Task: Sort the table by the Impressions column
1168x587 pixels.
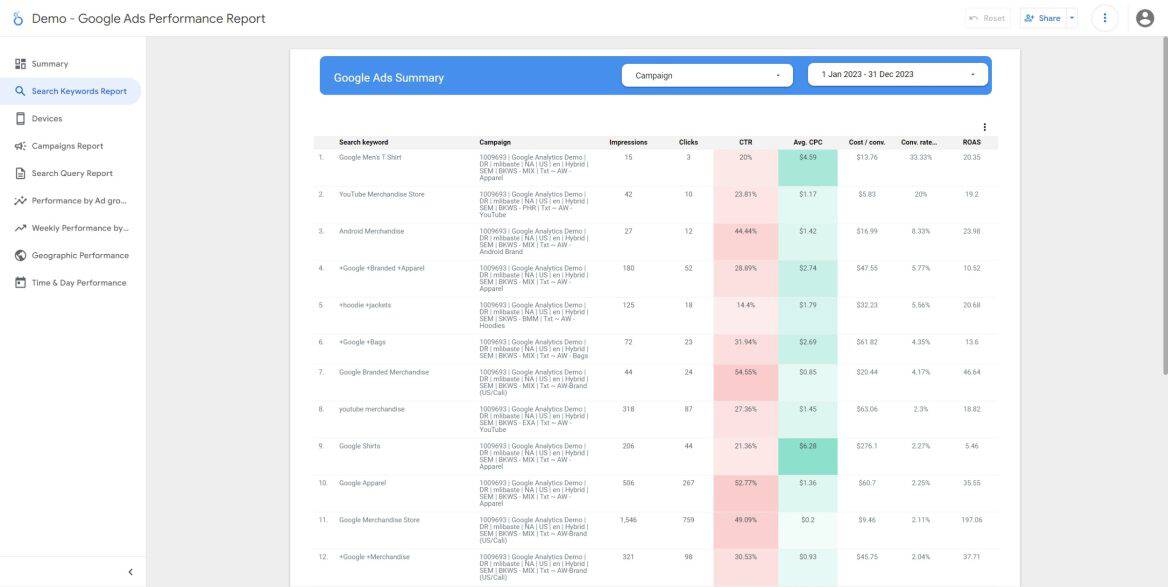Action: coord(628,141)
